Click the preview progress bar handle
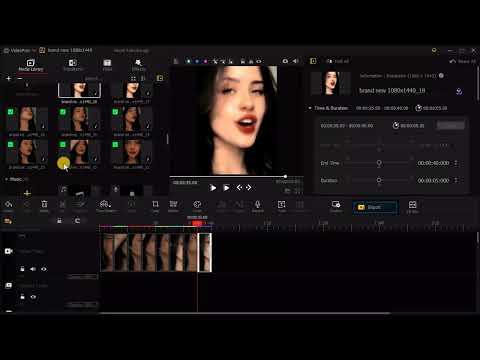480x360 pixels. [x=285, y=176]
